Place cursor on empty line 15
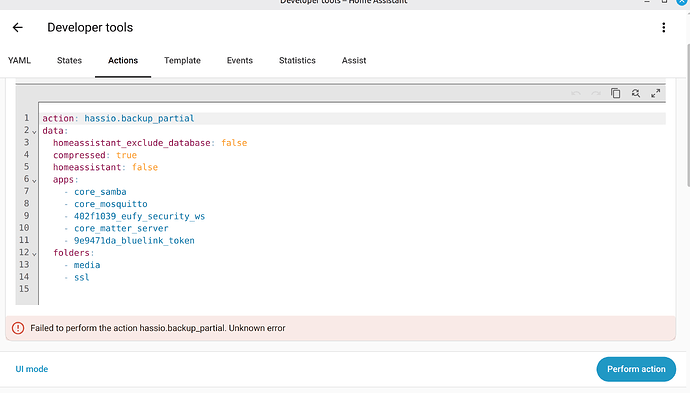Screen dimensions: 690x393 click(x=352, y=289)
